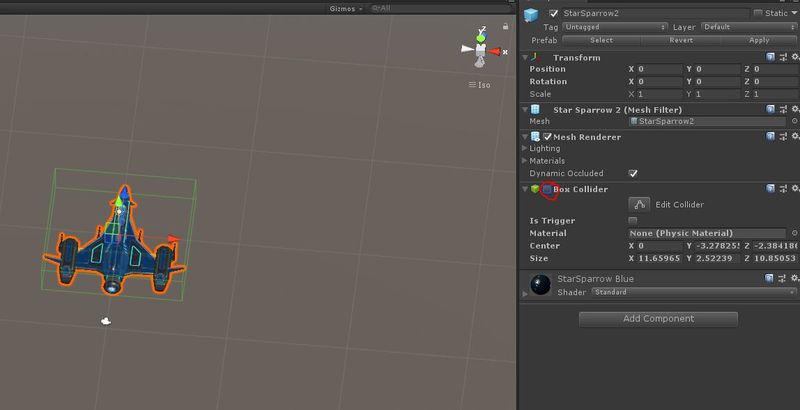Open Box Collider preset icon

(783, 189)
